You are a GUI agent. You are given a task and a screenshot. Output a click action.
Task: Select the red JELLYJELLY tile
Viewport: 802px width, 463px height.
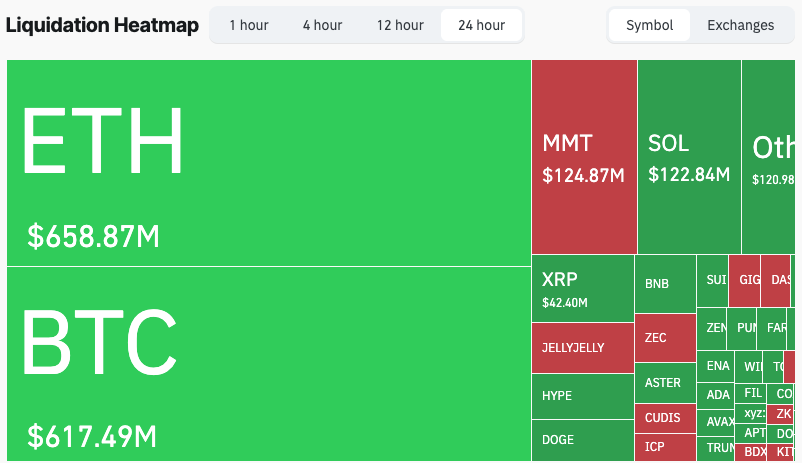[x=582, y=348]
